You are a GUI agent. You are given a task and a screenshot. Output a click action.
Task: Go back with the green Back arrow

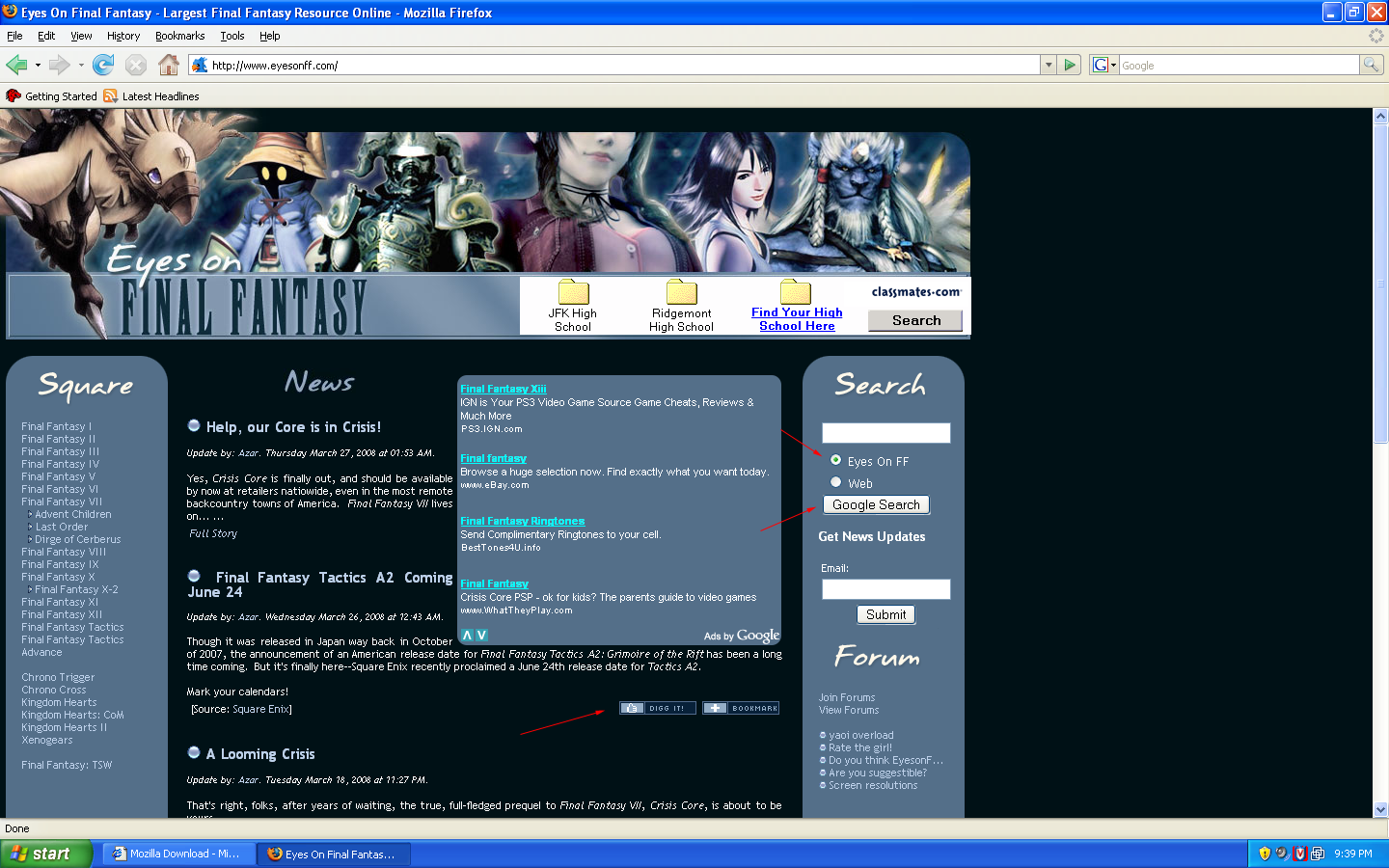coord(16,65)
